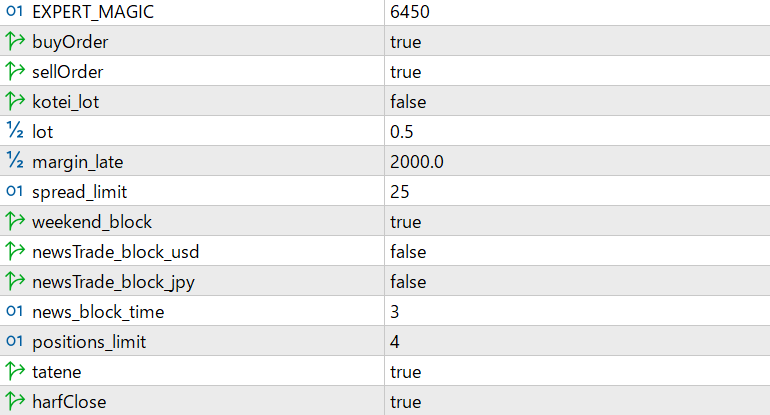Click the boolean icon beside harfClose
The height and width of the screenshot is (415, 770).
(x=15, y=402)
